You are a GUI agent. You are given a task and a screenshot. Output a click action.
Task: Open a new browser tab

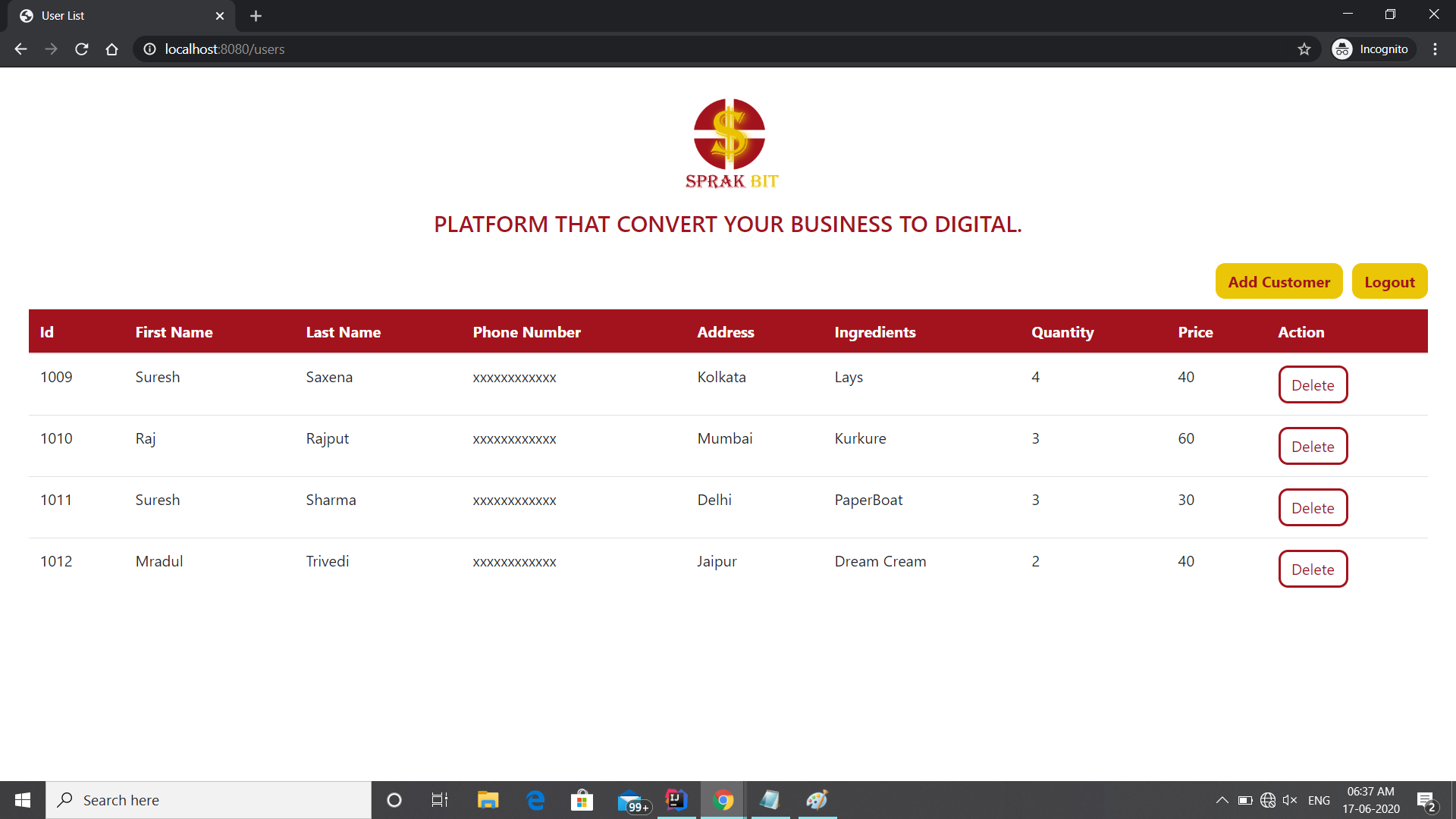pyautogui.click(x=256, y=16)
